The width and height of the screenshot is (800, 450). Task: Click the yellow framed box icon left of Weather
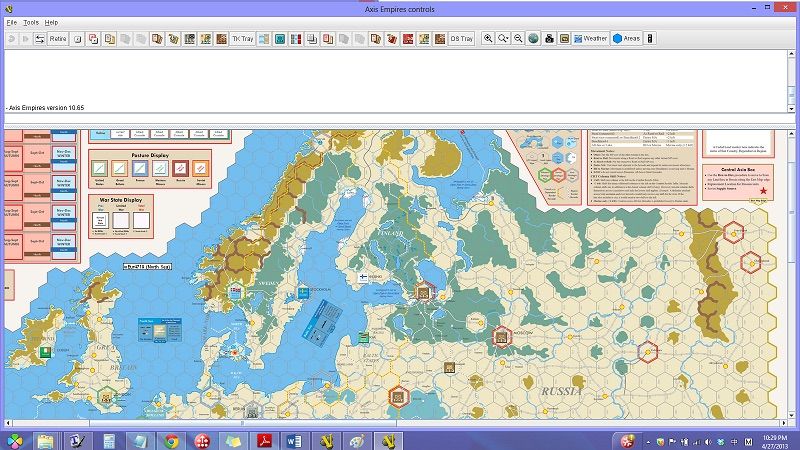[564, 39]
